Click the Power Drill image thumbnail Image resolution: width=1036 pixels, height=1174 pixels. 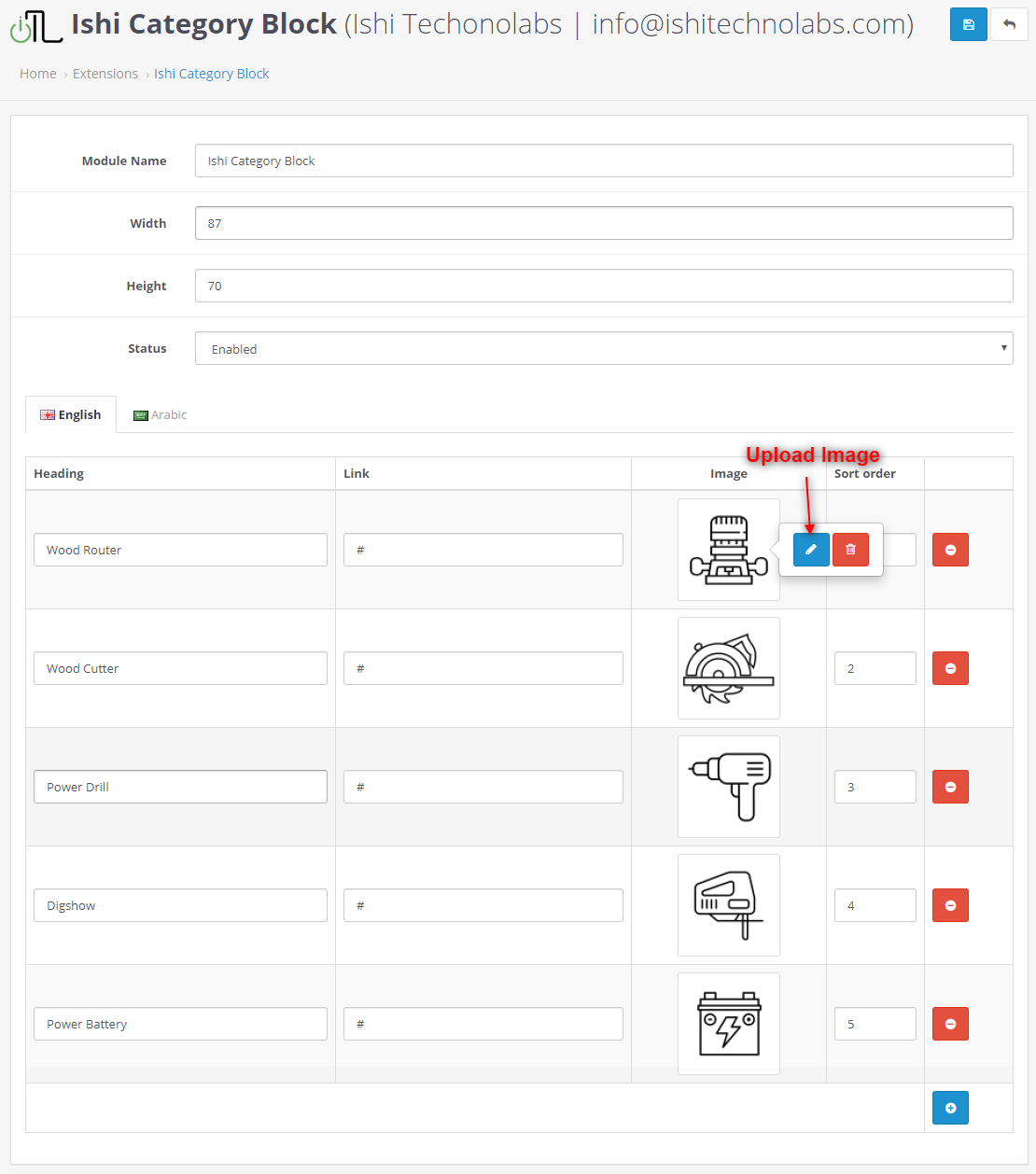click(x=728, y=787)
